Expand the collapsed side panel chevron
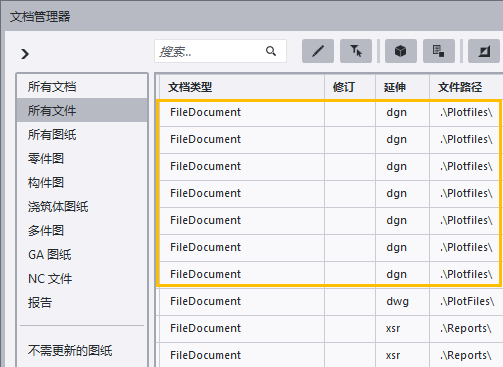Viewport: 503px width, 367px height. (25, 54)
